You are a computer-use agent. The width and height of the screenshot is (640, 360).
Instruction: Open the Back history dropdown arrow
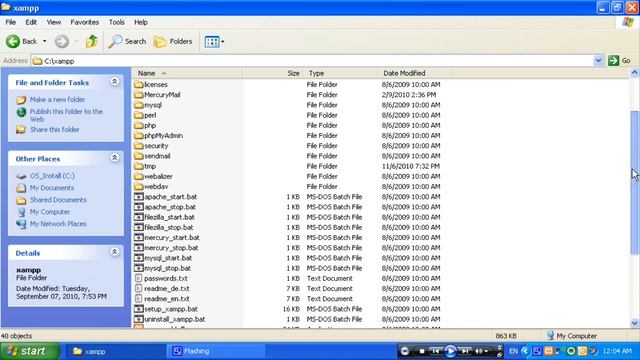click(x=44, y=41)
